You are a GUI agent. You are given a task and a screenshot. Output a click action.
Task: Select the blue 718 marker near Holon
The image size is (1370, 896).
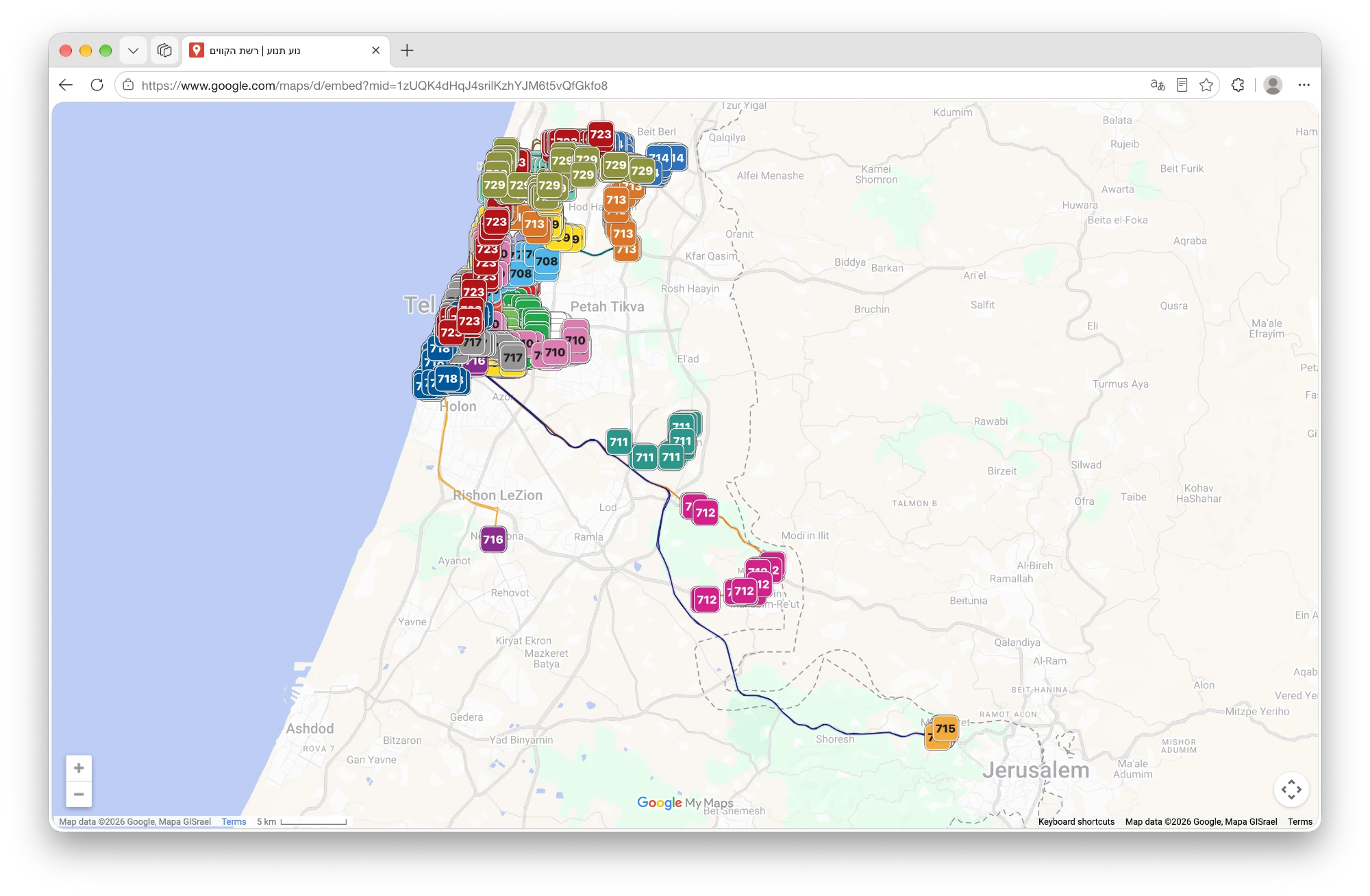click(x=447, y=379)
